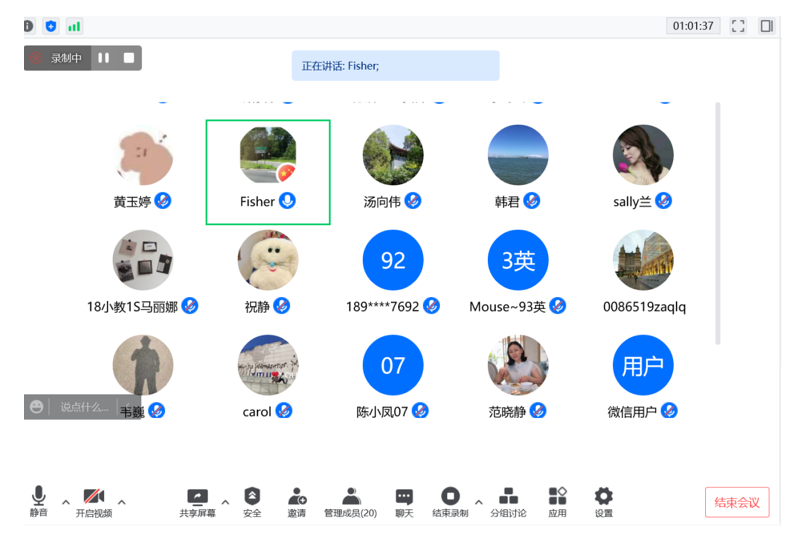Enter full screen mode
This screenshot has height=540, width=796.
pyautogui.click(x=738, y=26)
